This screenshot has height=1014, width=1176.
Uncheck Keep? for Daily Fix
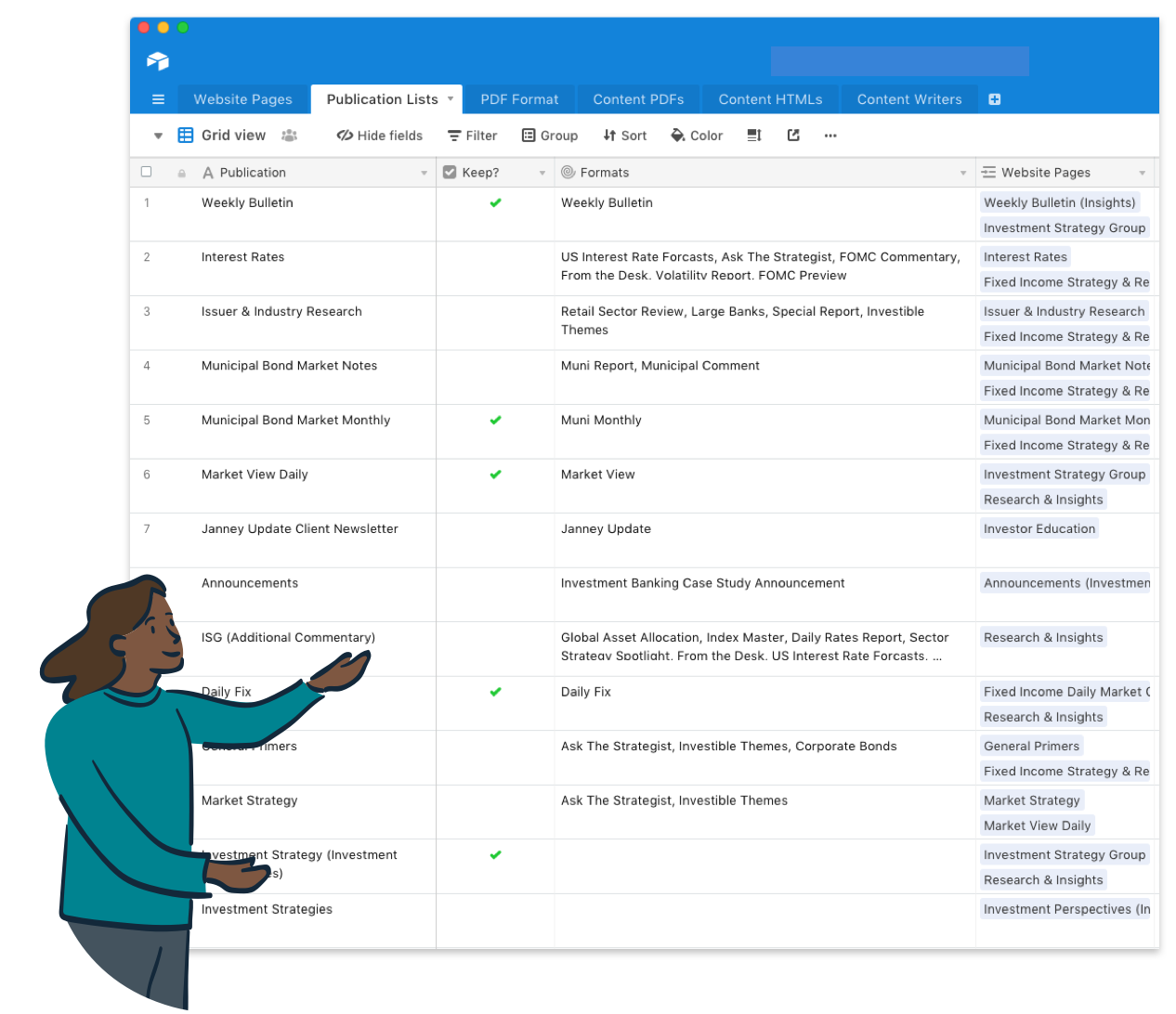click(x=495, y=692)
